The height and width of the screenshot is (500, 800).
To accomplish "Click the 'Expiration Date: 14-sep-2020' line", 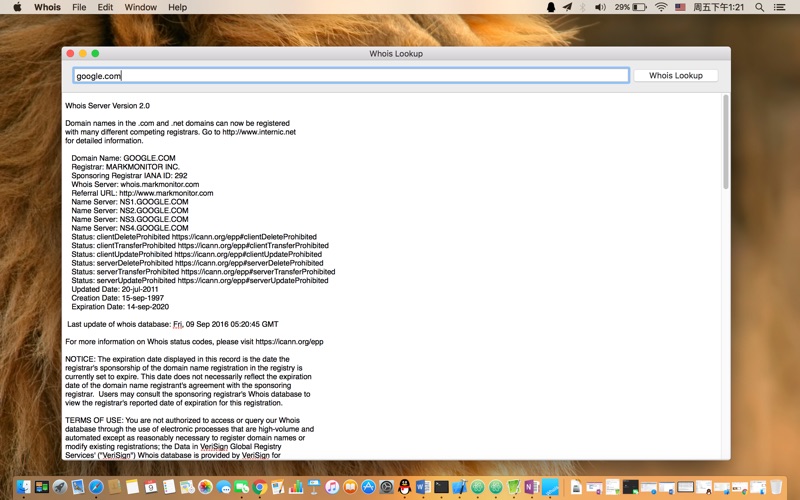I will click(120, 307).
